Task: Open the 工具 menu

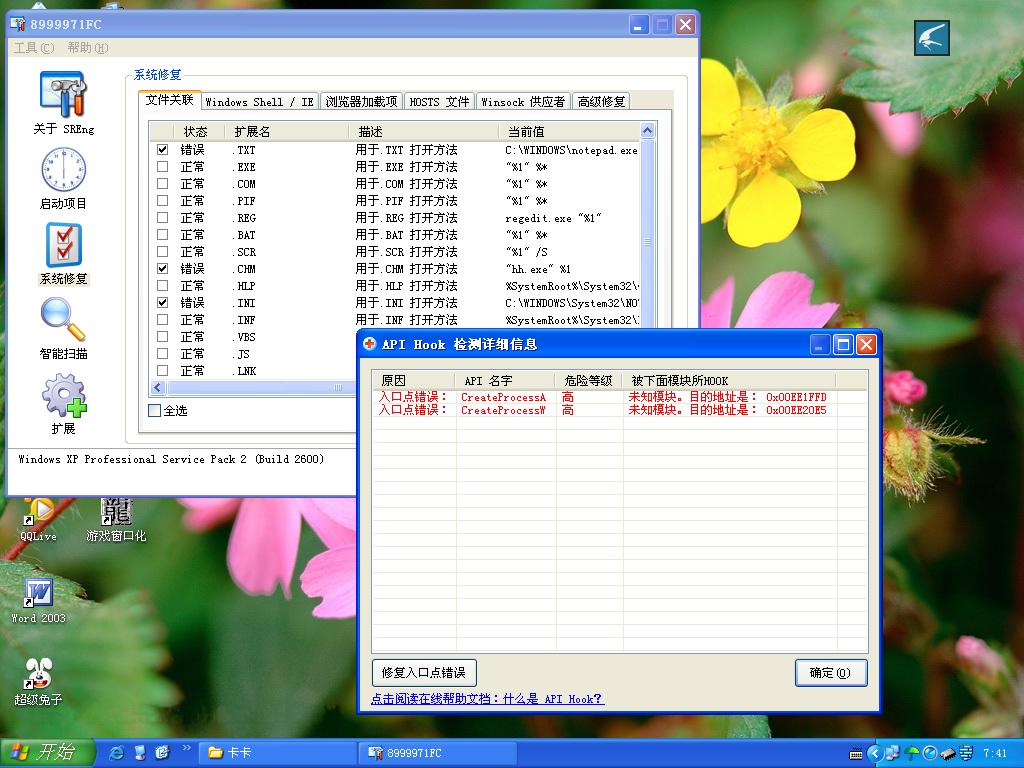Action: pos(33,48)
